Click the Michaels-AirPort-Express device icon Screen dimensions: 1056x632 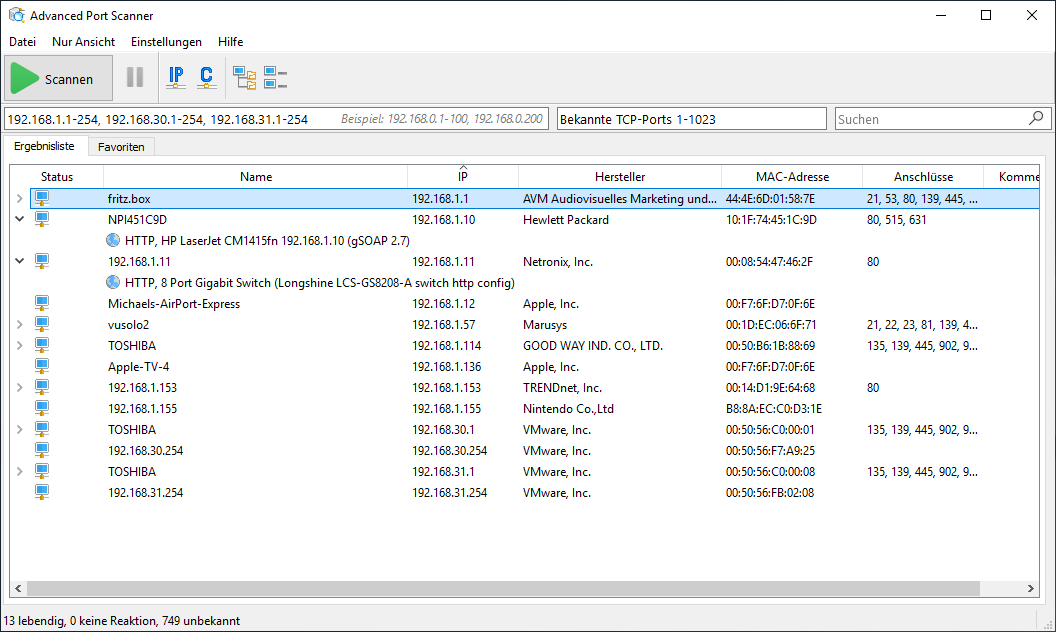tap(42, 303)
